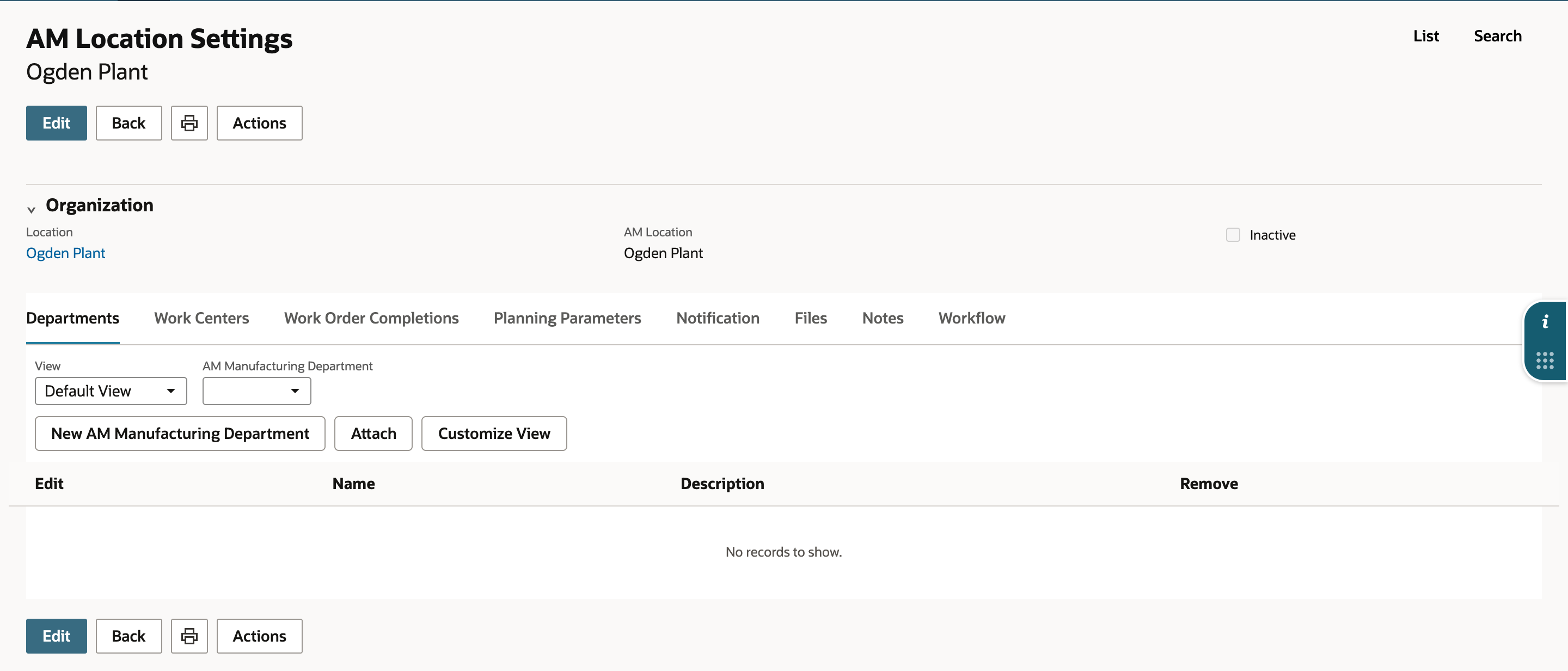Viewport: 1568px width, 671px height.
Task: Select the Departments tab
Action: point(72,318)
